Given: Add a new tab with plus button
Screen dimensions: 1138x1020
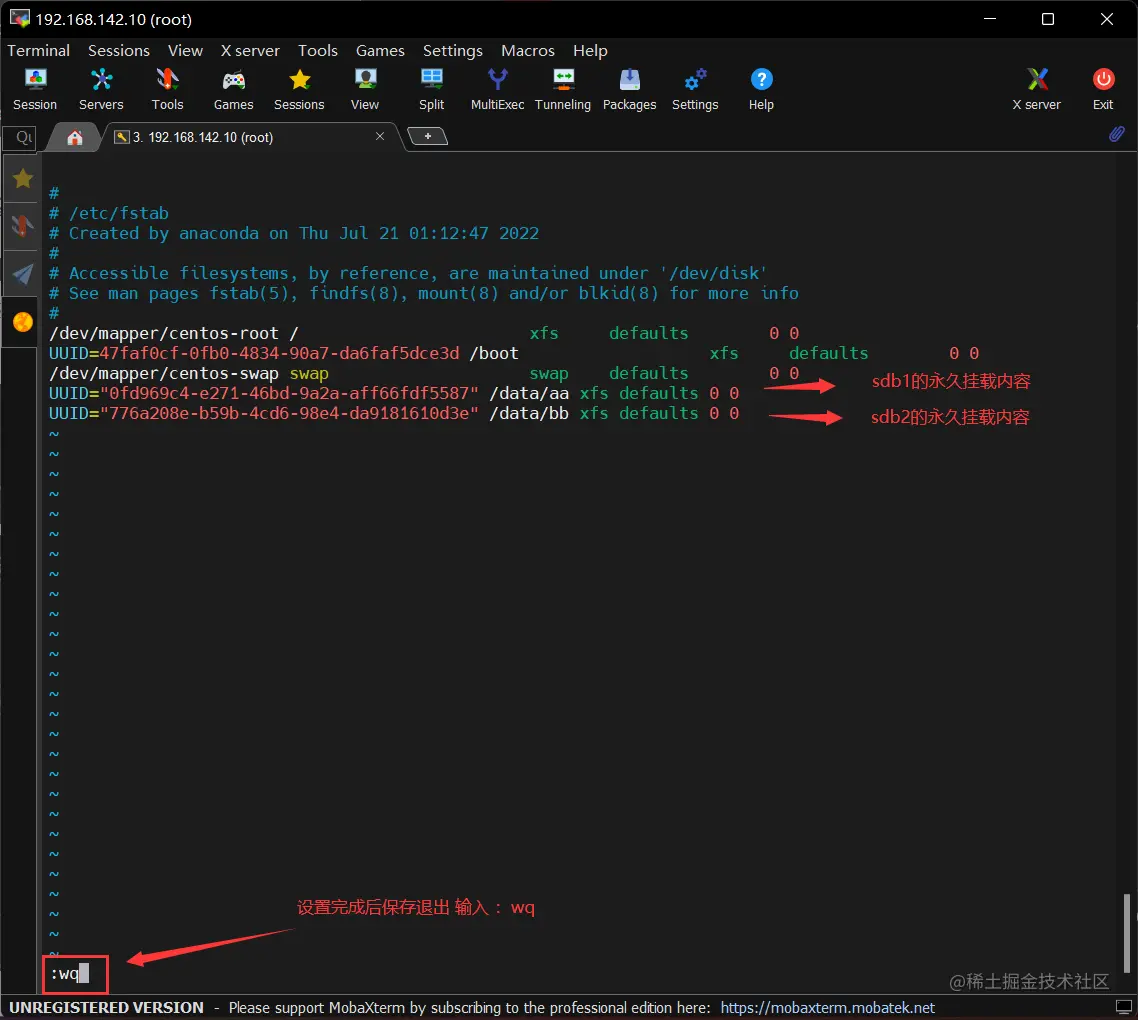Looking at the screenshot, I should pyautogui.click(x=427, y=136).
